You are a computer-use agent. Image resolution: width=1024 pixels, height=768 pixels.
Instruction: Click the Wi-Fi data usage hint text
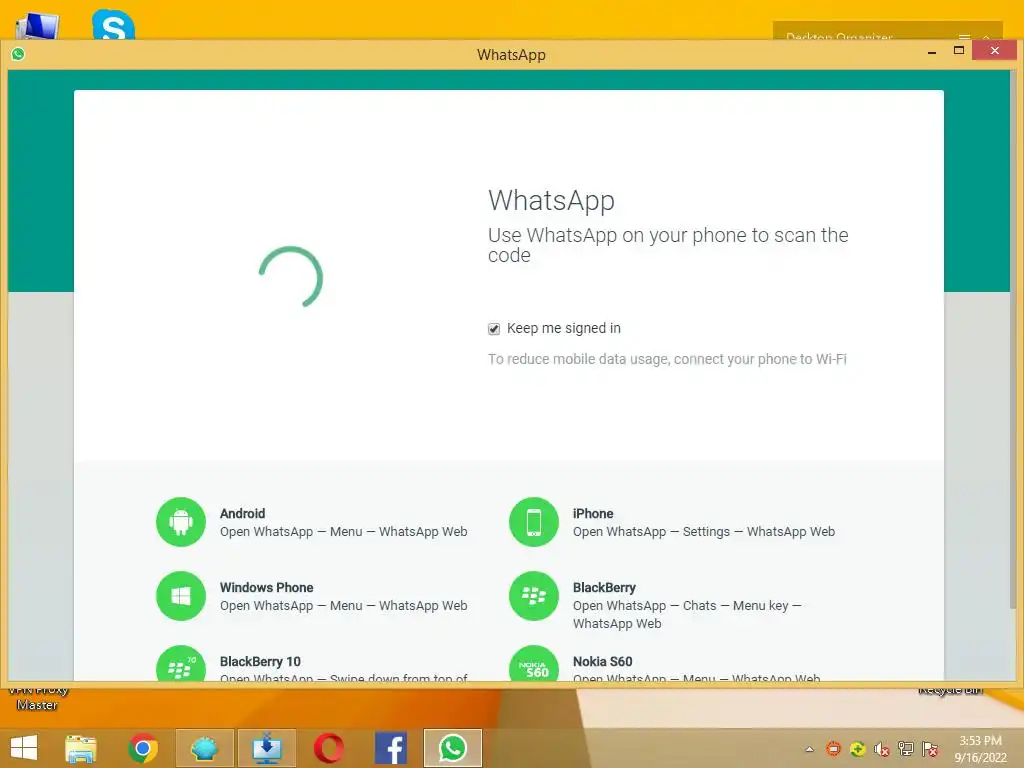tap(667, 359)
